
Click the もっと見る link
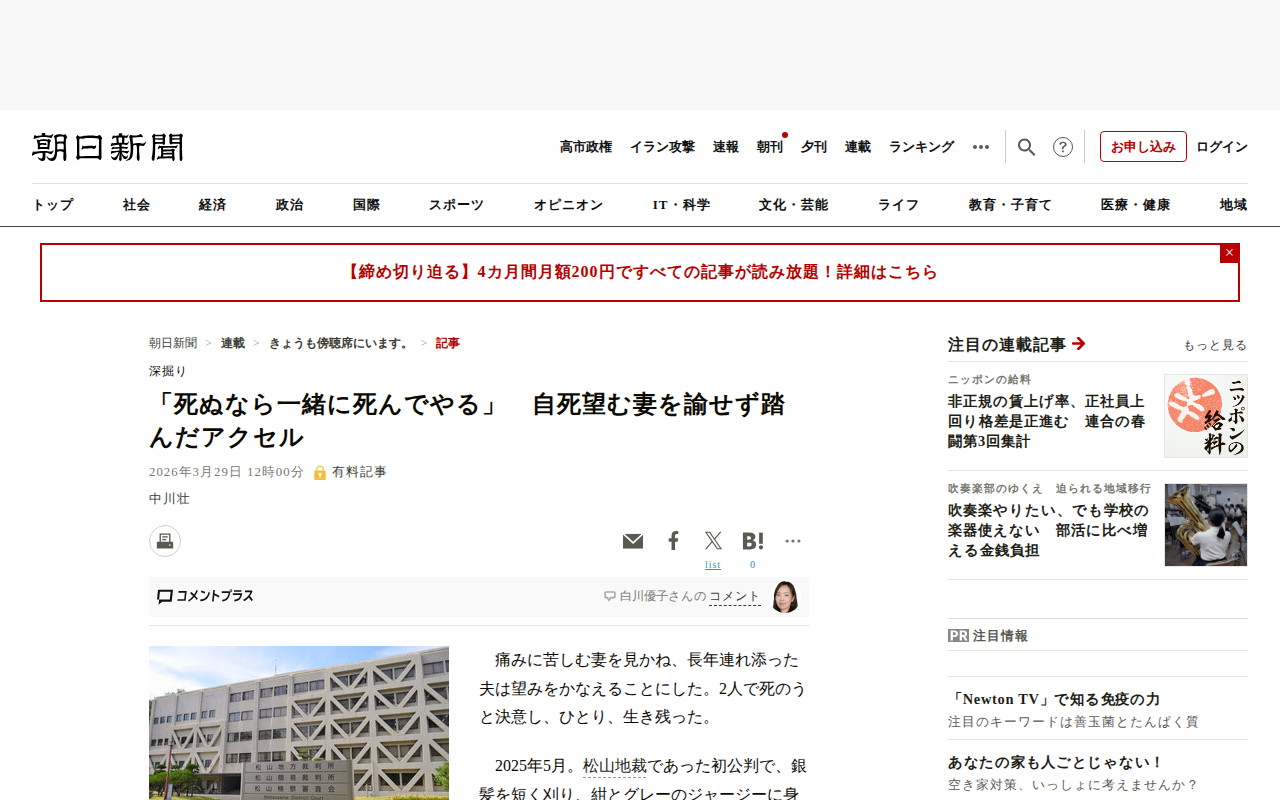click(1215, 346)
